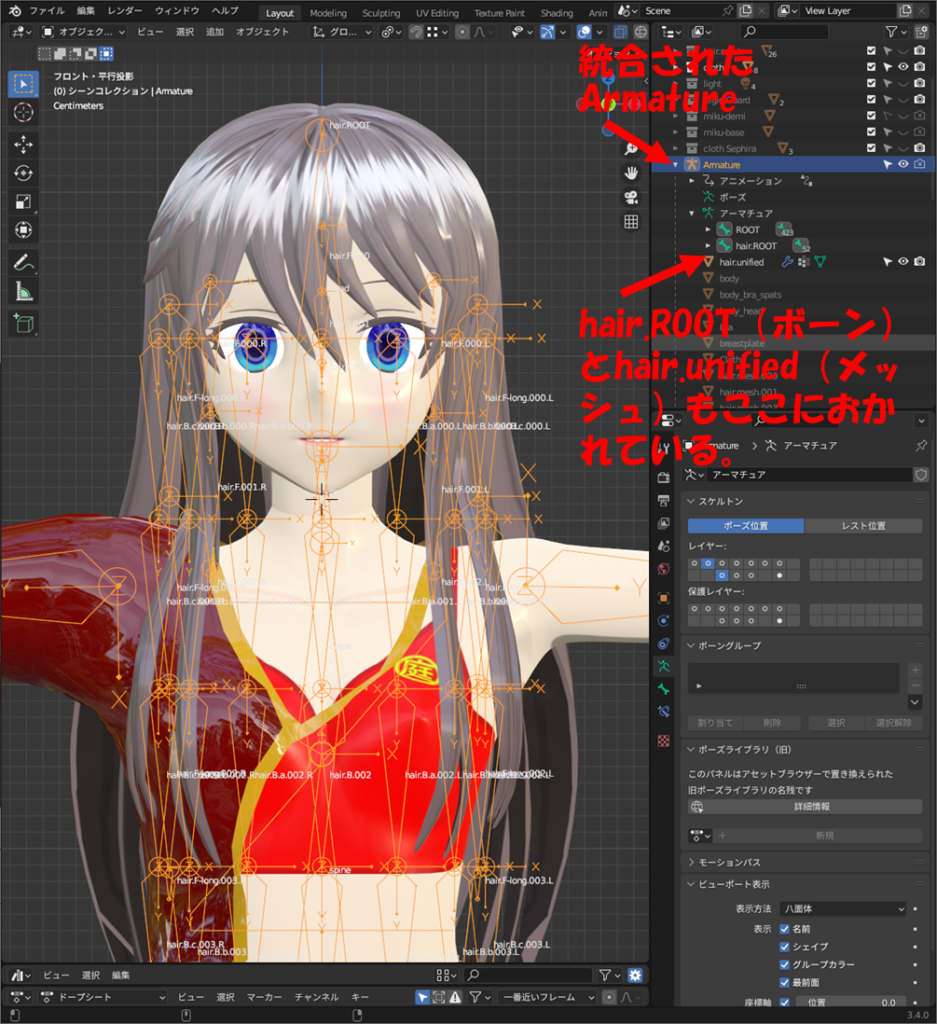Expand the hair.ROOT bone tree item

pyautogui.click(x=708, y=246)
